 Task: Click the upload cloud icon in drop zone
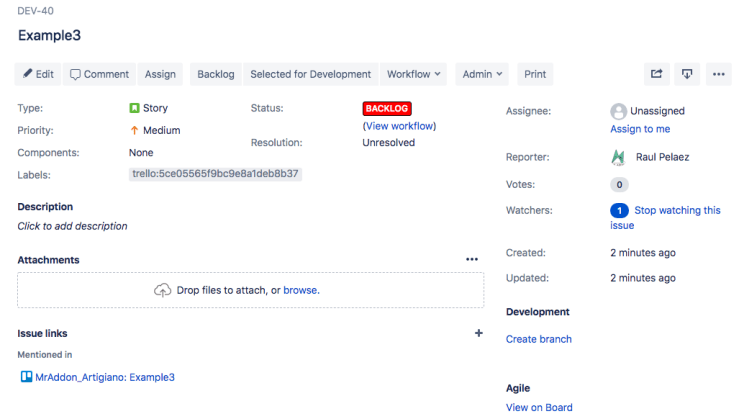point(162,290)
